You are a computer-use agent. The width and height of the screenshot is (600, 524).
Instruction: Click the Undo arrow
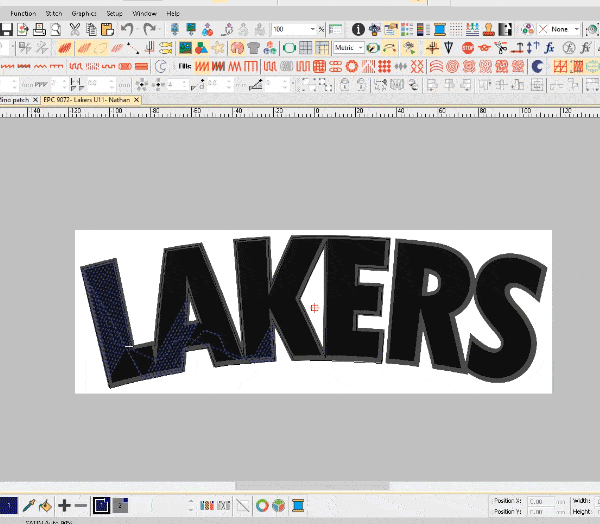coord(126,29)
